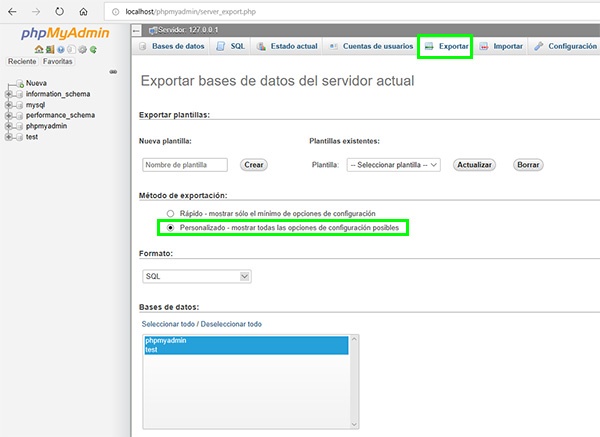Open mysql database in tree

36,105
